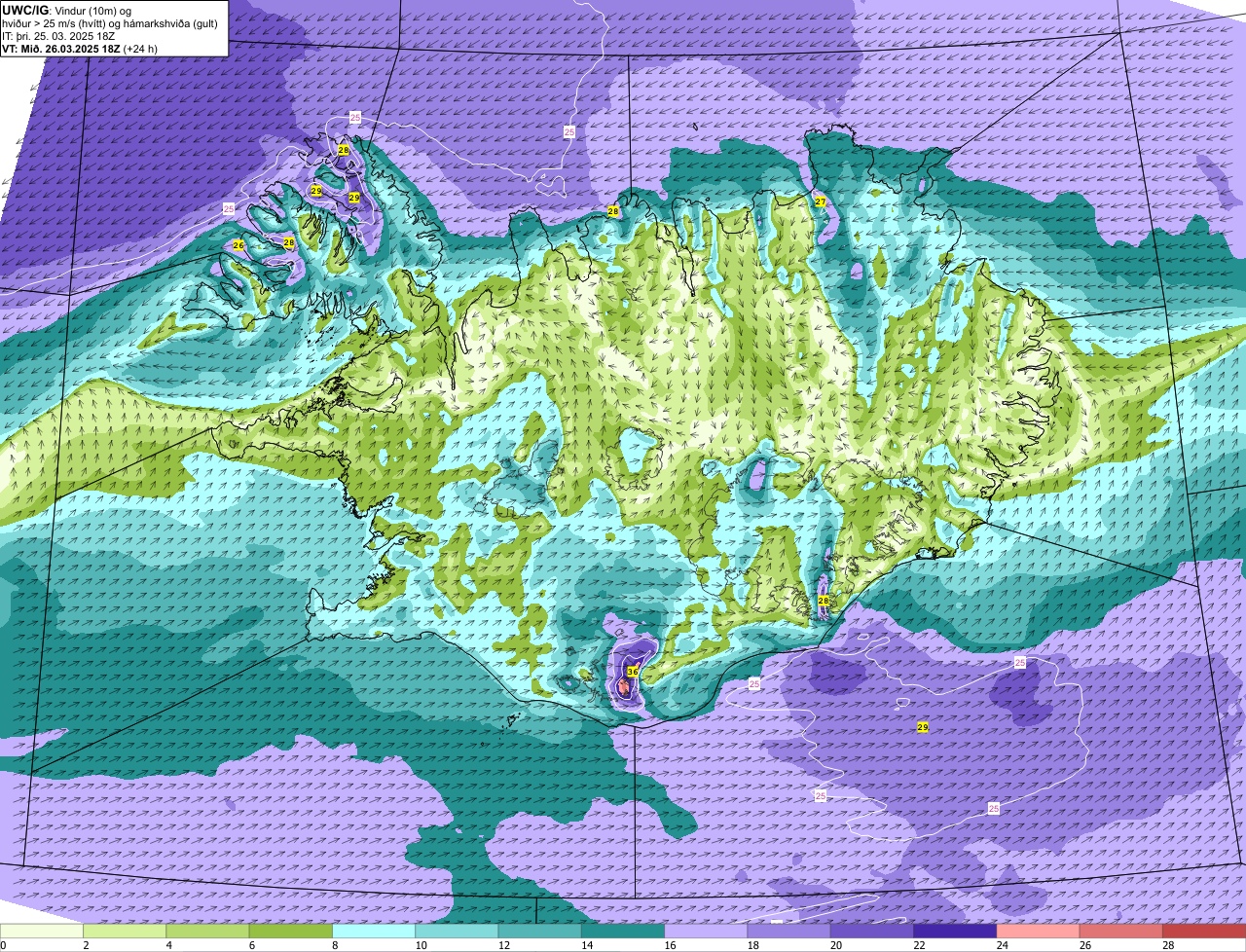Screen dimensions: 1246x952
Task: Click the legend scale number 6
Action: click(x=251, y=945)
